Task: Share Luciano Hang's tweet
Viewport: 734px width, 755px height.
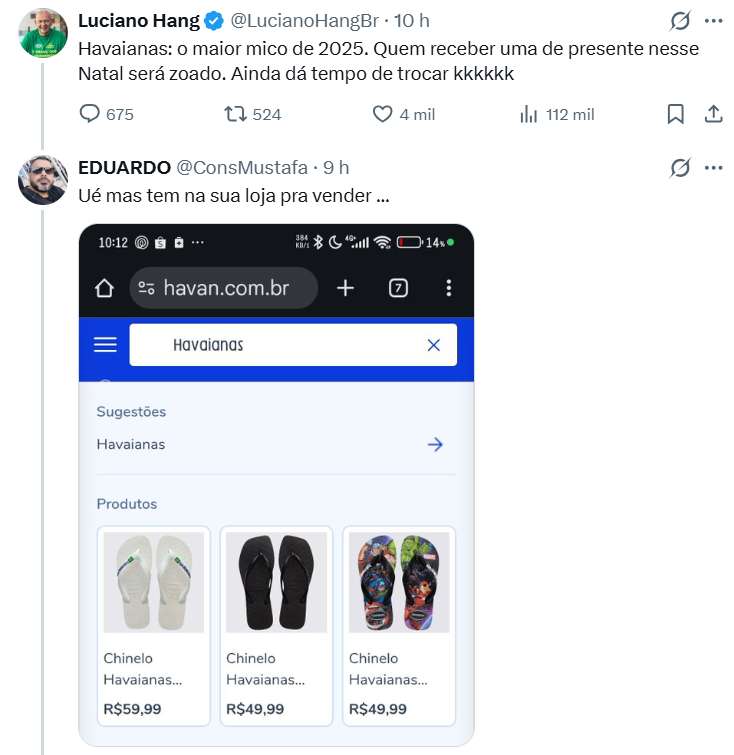Action: tap(713, 114)
